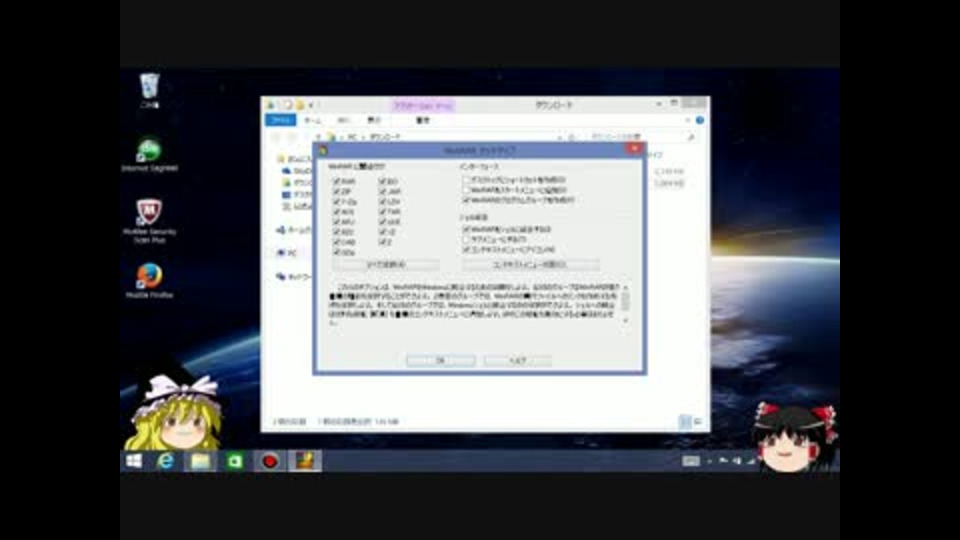Toggle the 7-Zip association checkbox
The width and height of the screenshot is (960, 540).
coord(337,201)
